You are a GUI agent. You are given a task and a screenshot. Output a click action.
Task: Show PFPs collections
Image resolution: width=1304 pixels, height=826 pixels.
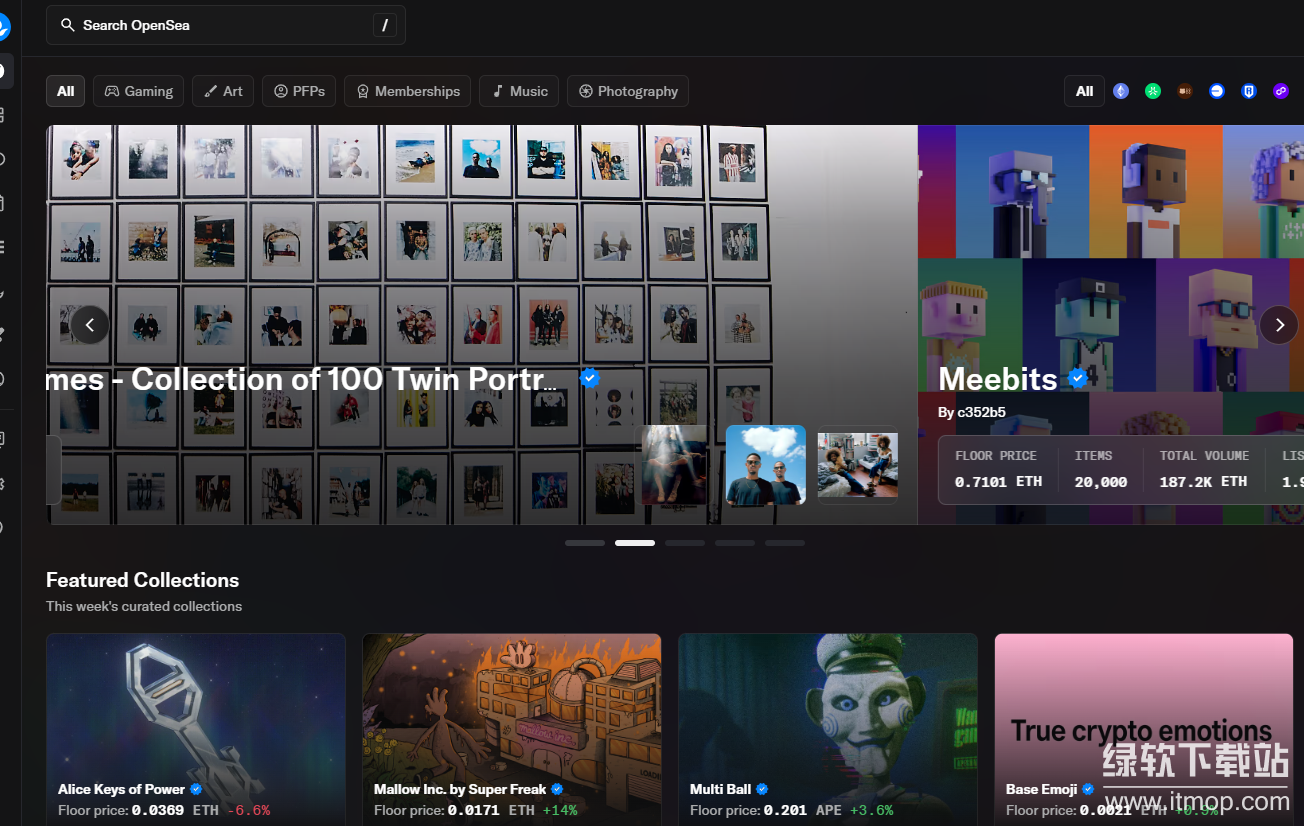tap(299, 91)
